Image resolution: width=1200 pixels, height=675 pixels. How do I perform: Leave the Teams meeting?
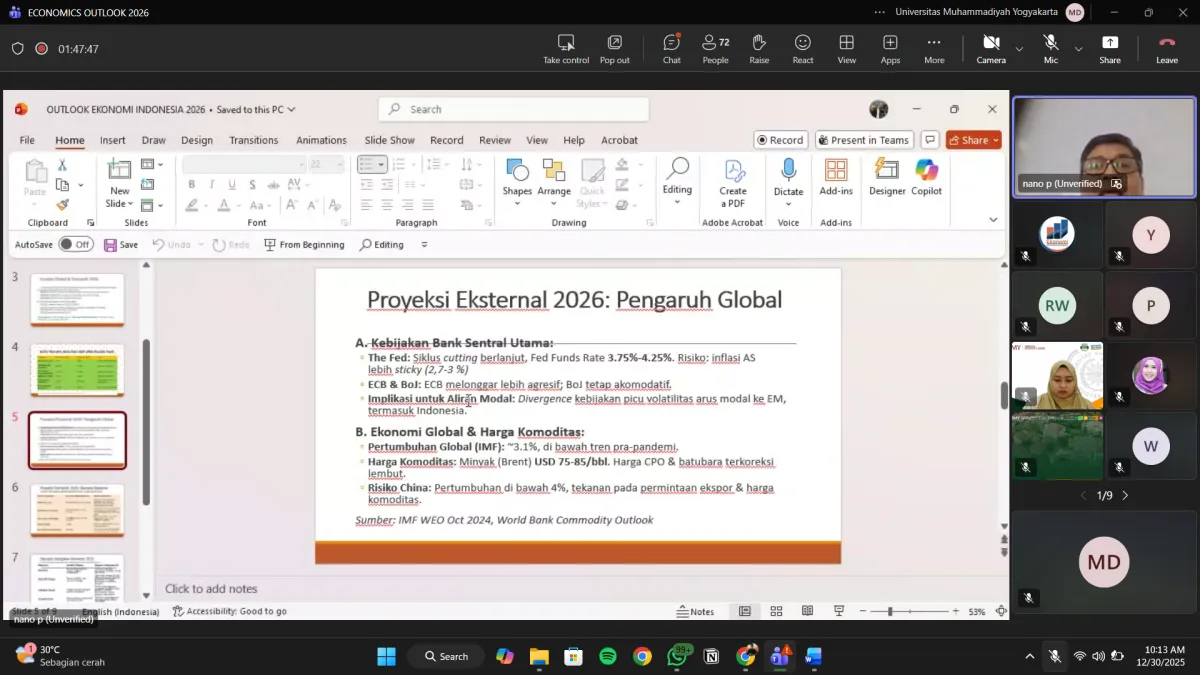point(1166,47)
